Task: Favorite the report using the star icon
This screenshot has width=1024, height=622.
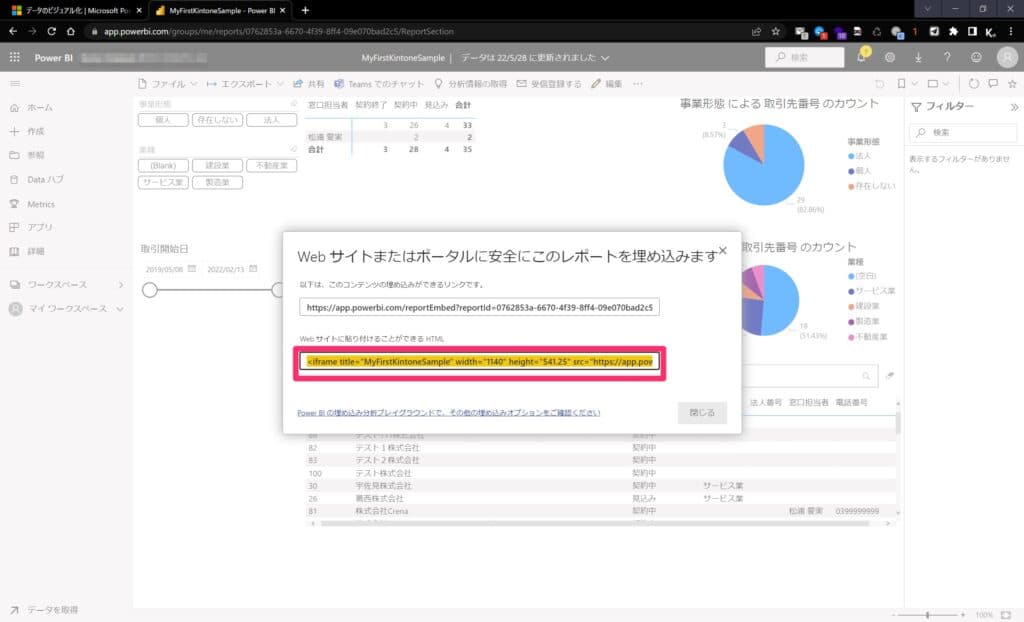Action: click(1012, 84)
